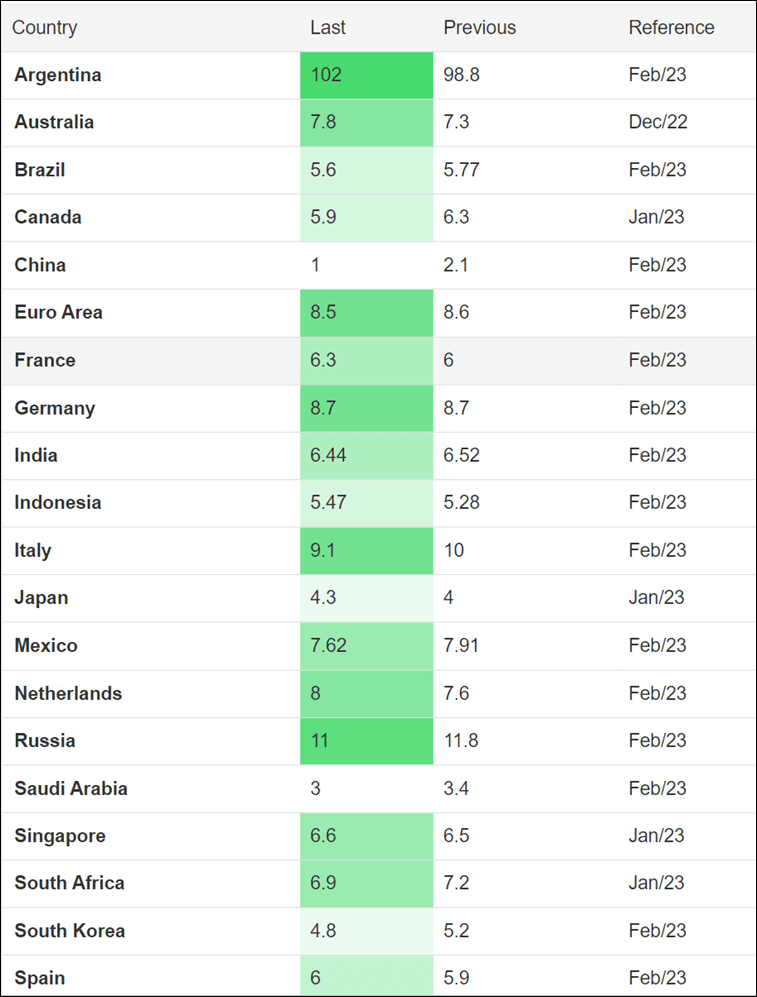Sort by the Last column header
The height and width of the screenshot is (997, 757).
pos(328,27)
